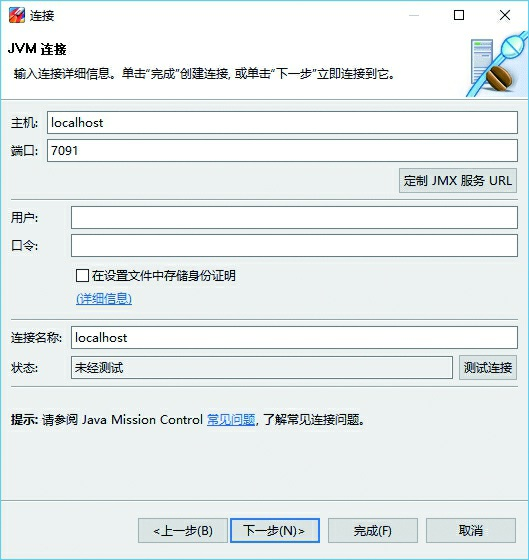The image size is (529, 560).
Task: Select the 连接名称 connection name field
Action: click(294, 337)
